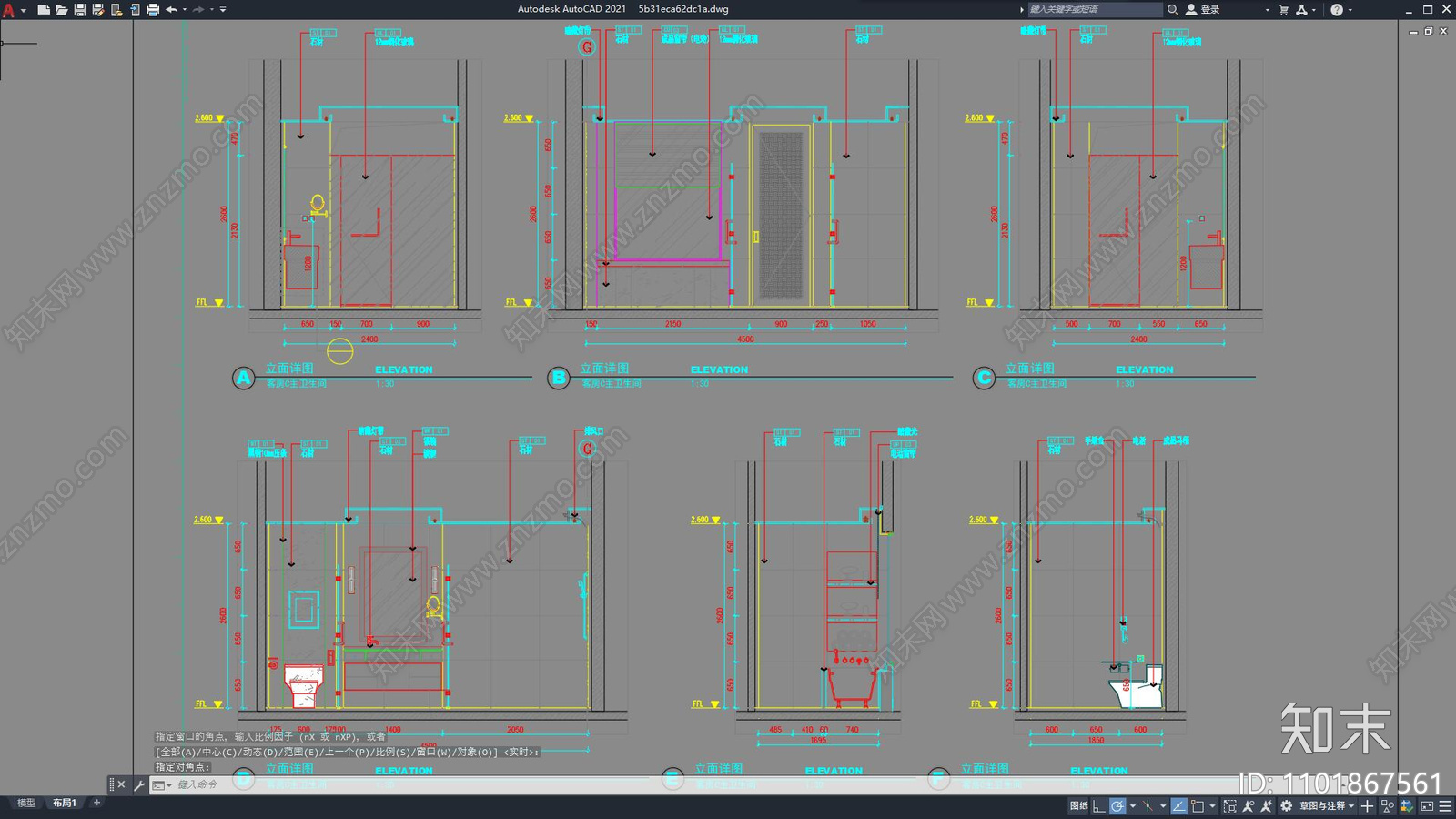Select the elevation C circle label
Image resolution: width=1456 pixels, height=819 pixels.
click(x=984, y=378)
